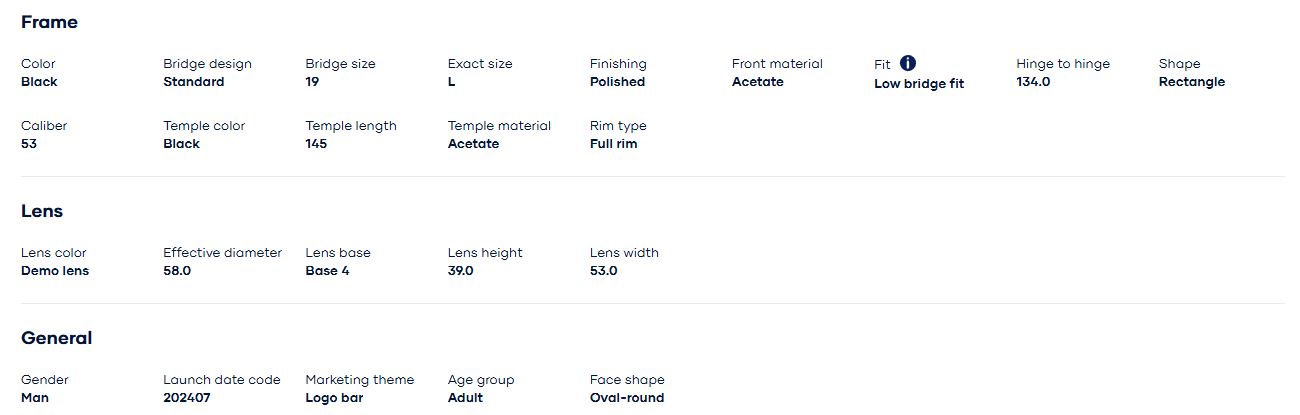This screenshot has width=1300, height=415.
Task: Click the Lens section heading
Action: [42, 211]
